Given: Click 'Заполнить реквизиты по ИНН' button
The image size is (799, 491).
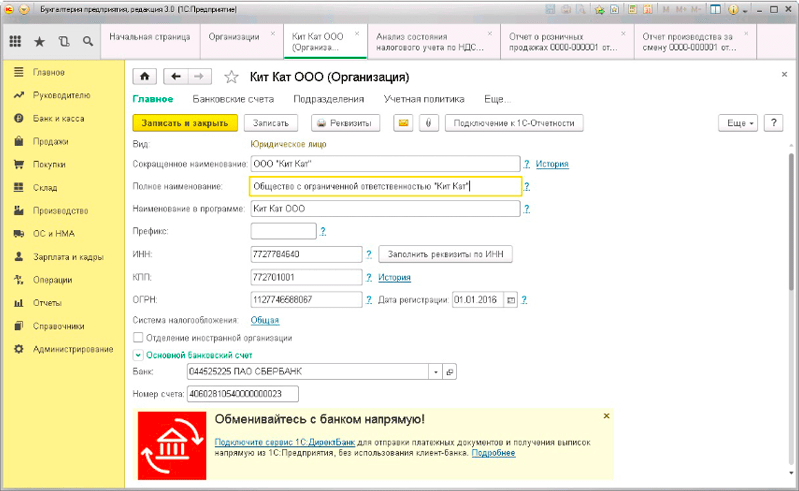Looking at the screenshot, I should (x=444, y=255).
